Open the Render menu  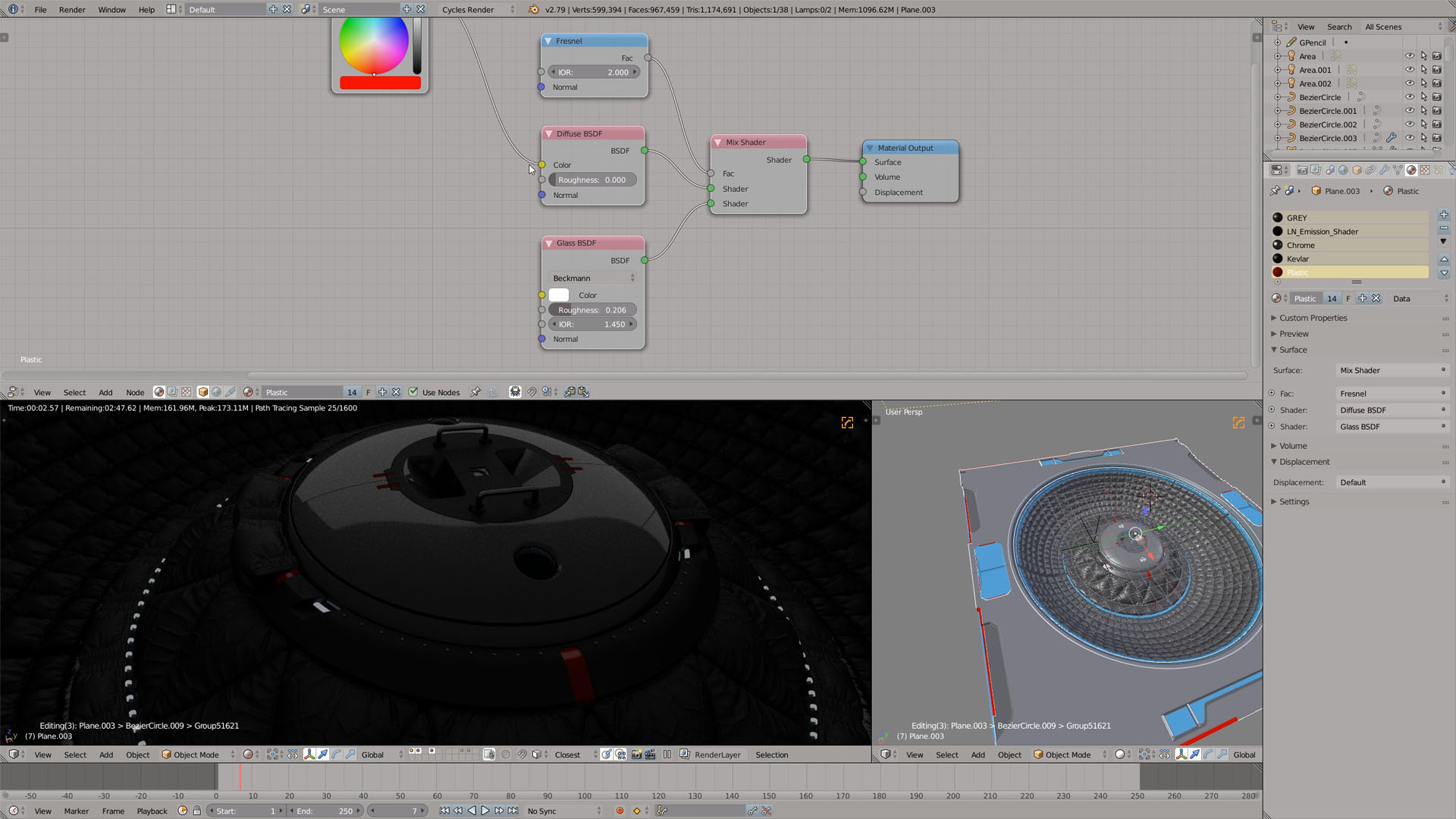72,9
